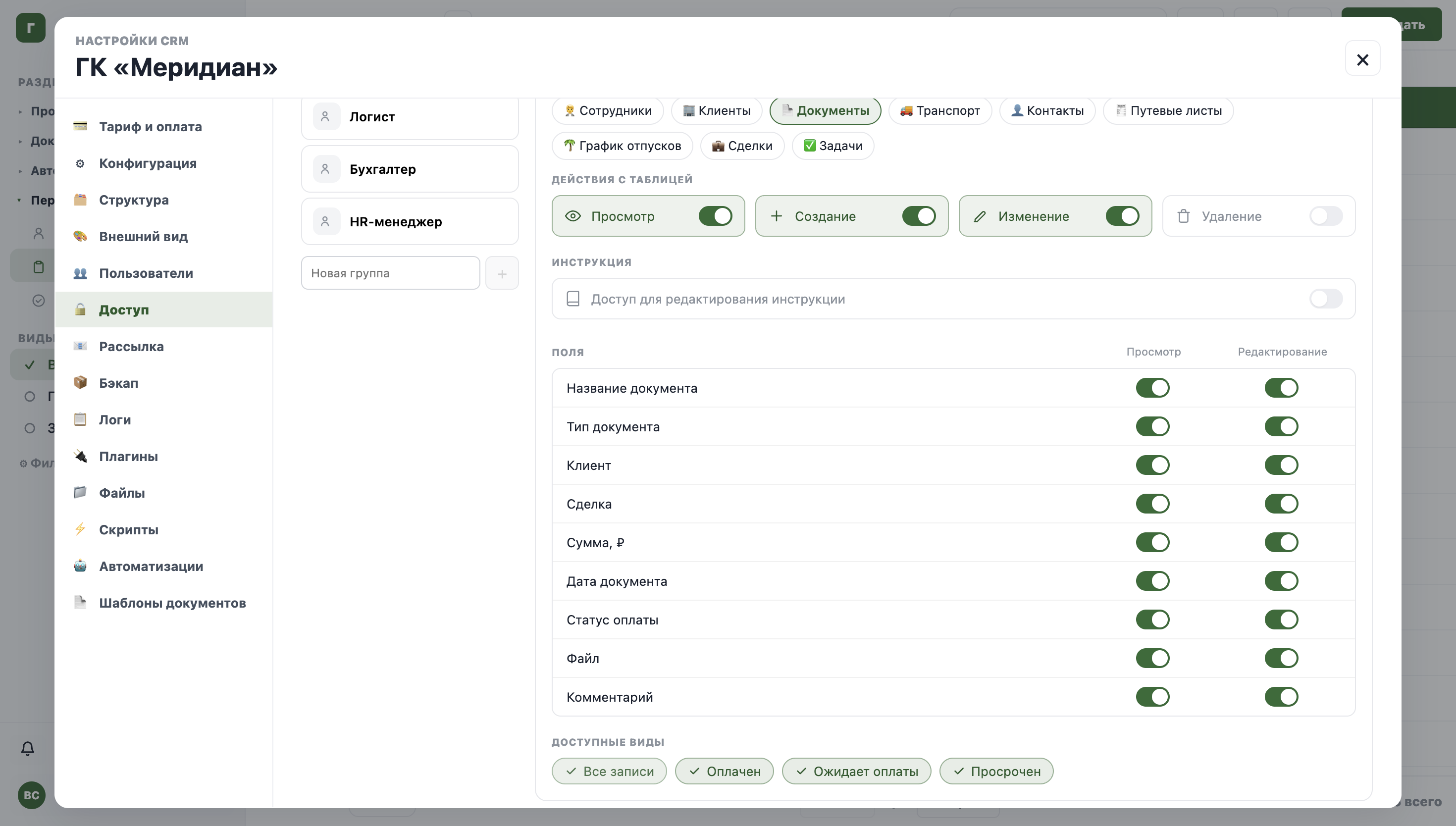Focus the Новая группа input field

click(x=391, y=273)
